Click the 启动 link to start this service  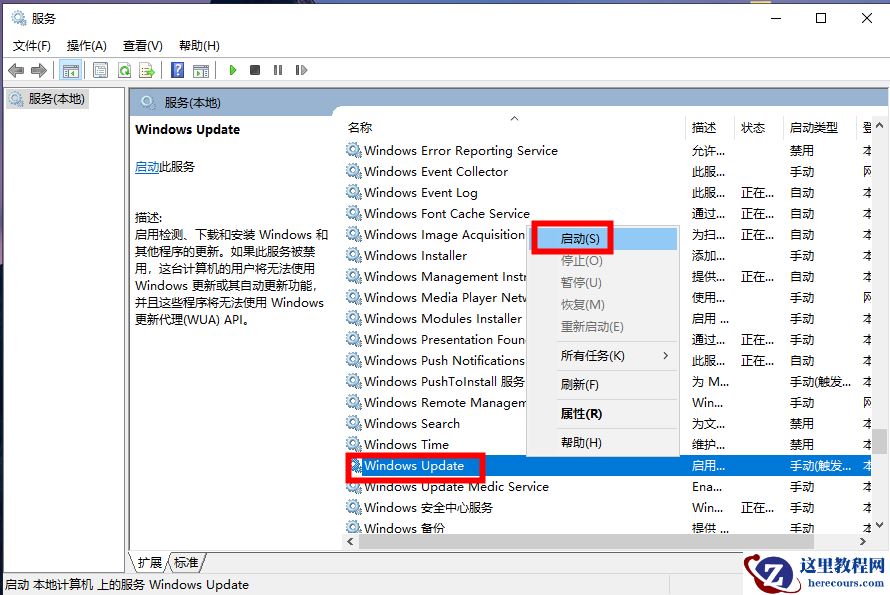click(146, 165)
